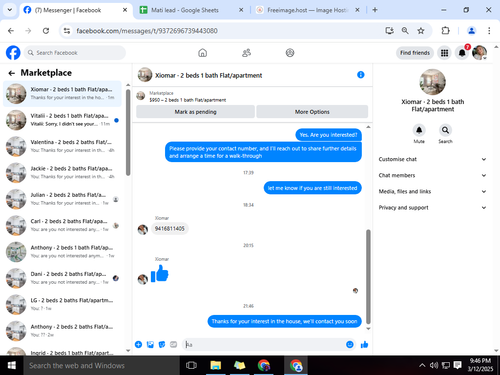Screen dimensions: 500x375
Task: Expand Customise chat section
Action: [432, 159]
